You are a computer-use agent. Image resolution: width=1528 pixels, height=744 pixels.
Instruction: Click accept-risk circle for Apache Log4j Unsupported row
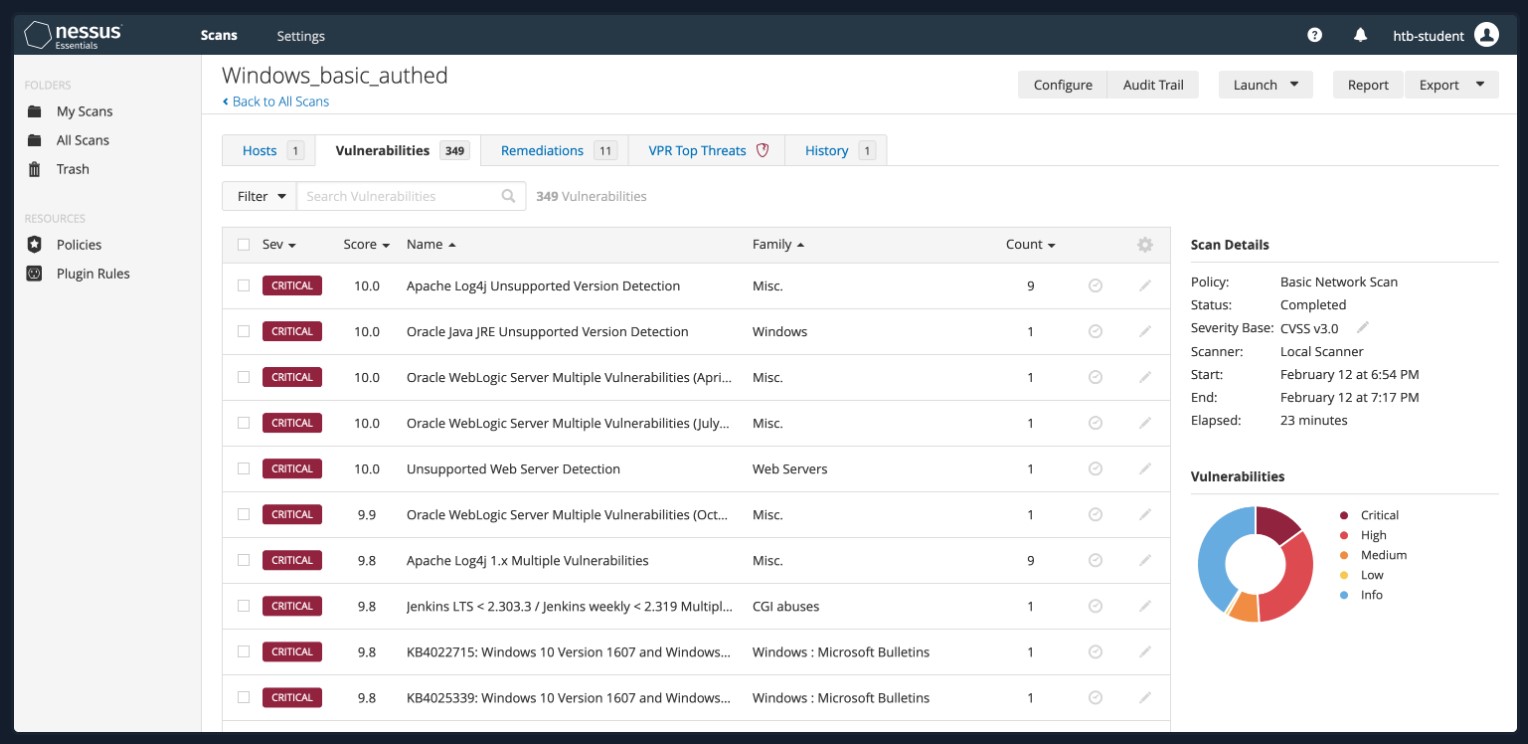pos(1095,285)
